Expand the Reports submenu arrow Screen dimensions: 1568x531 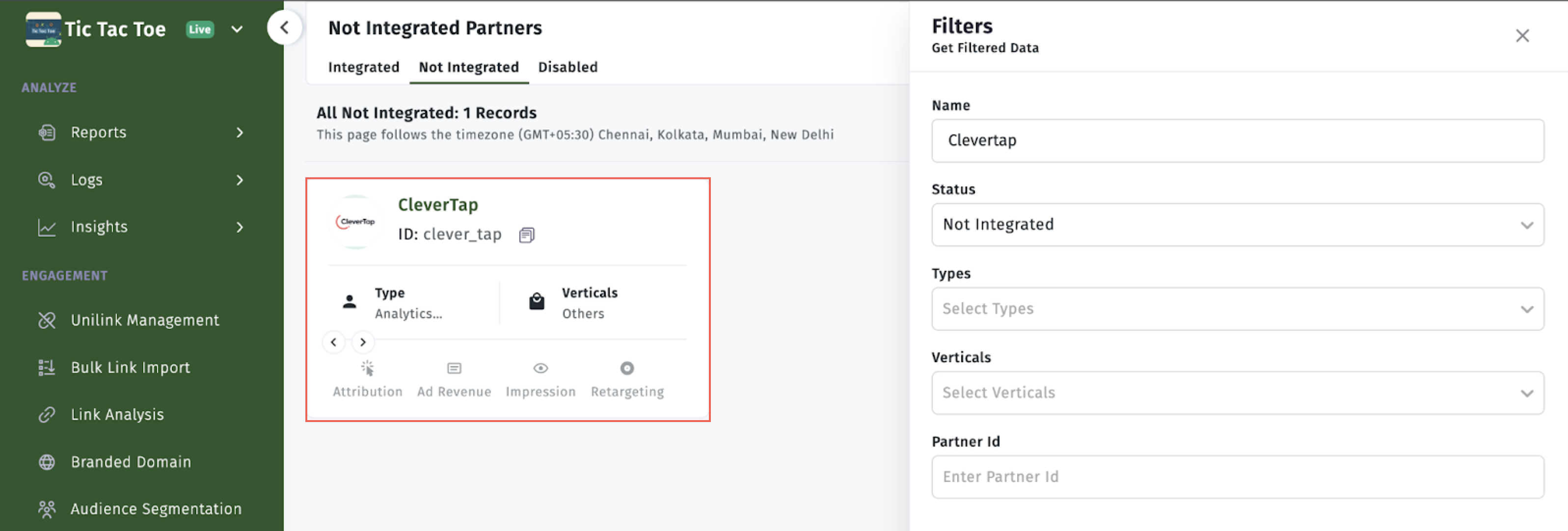coord(240,133)
